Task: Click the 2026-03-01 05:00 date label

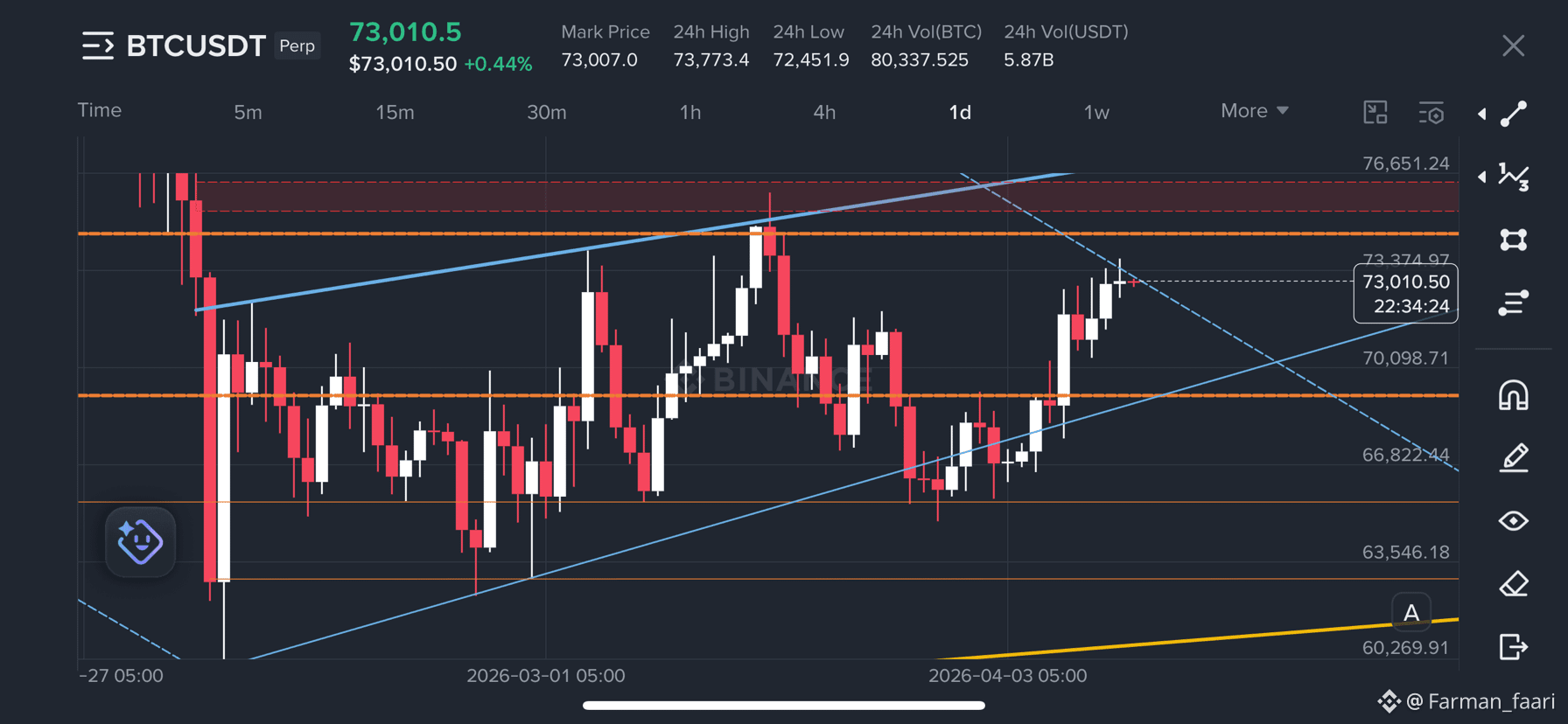Action: pyautogui.click(x=546, y=676)
